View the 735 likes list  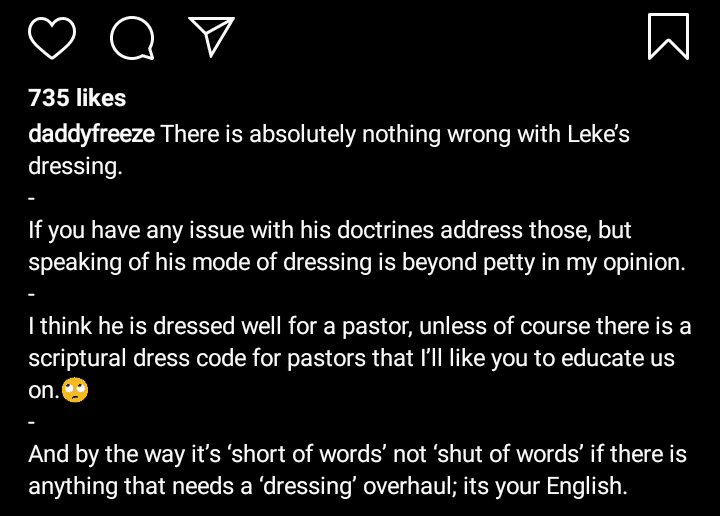[77, 98]
